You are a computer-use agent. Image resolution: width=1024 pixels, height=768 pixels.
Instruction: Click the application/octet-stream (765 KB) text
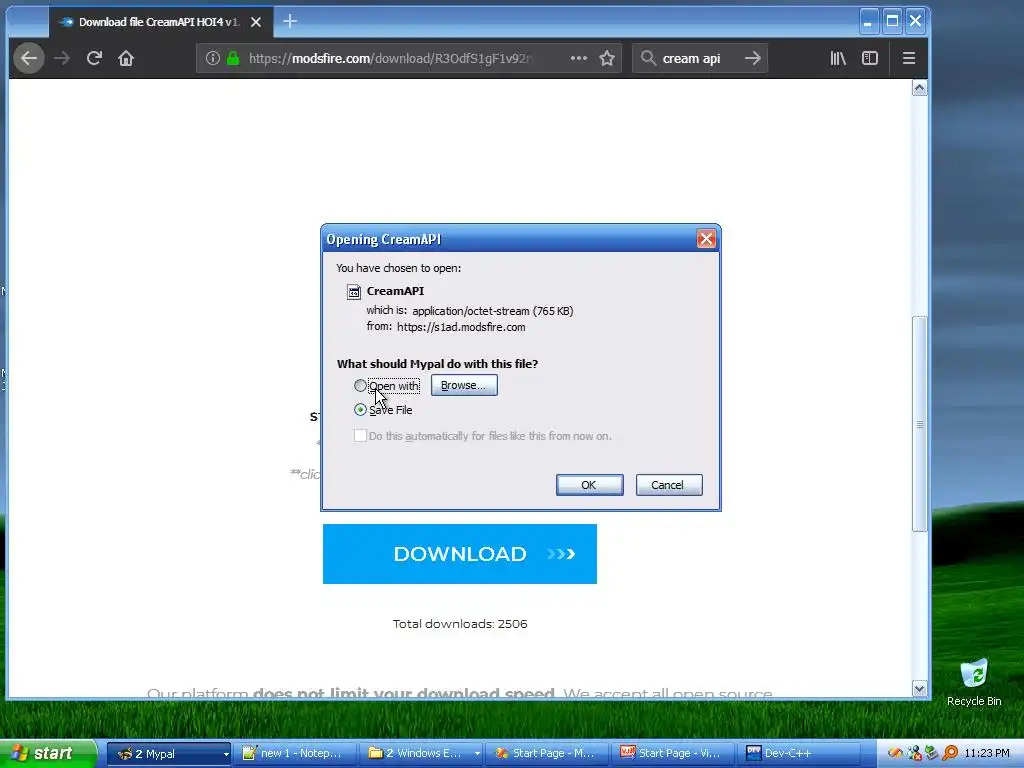(492, 312)
